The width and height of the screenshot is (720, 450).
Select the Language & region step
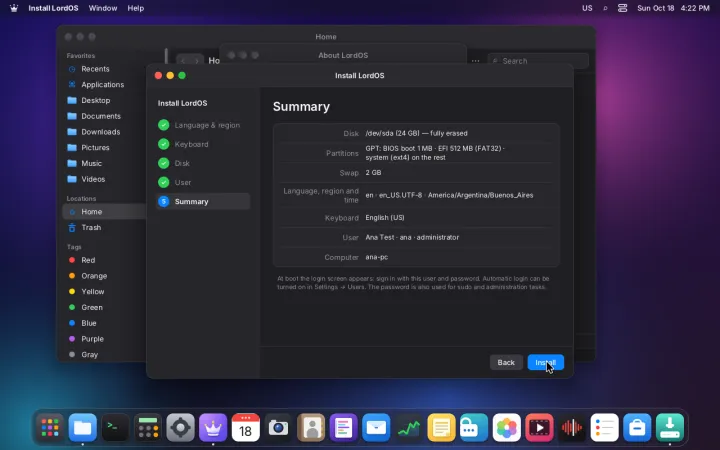[x=203, y=125]
